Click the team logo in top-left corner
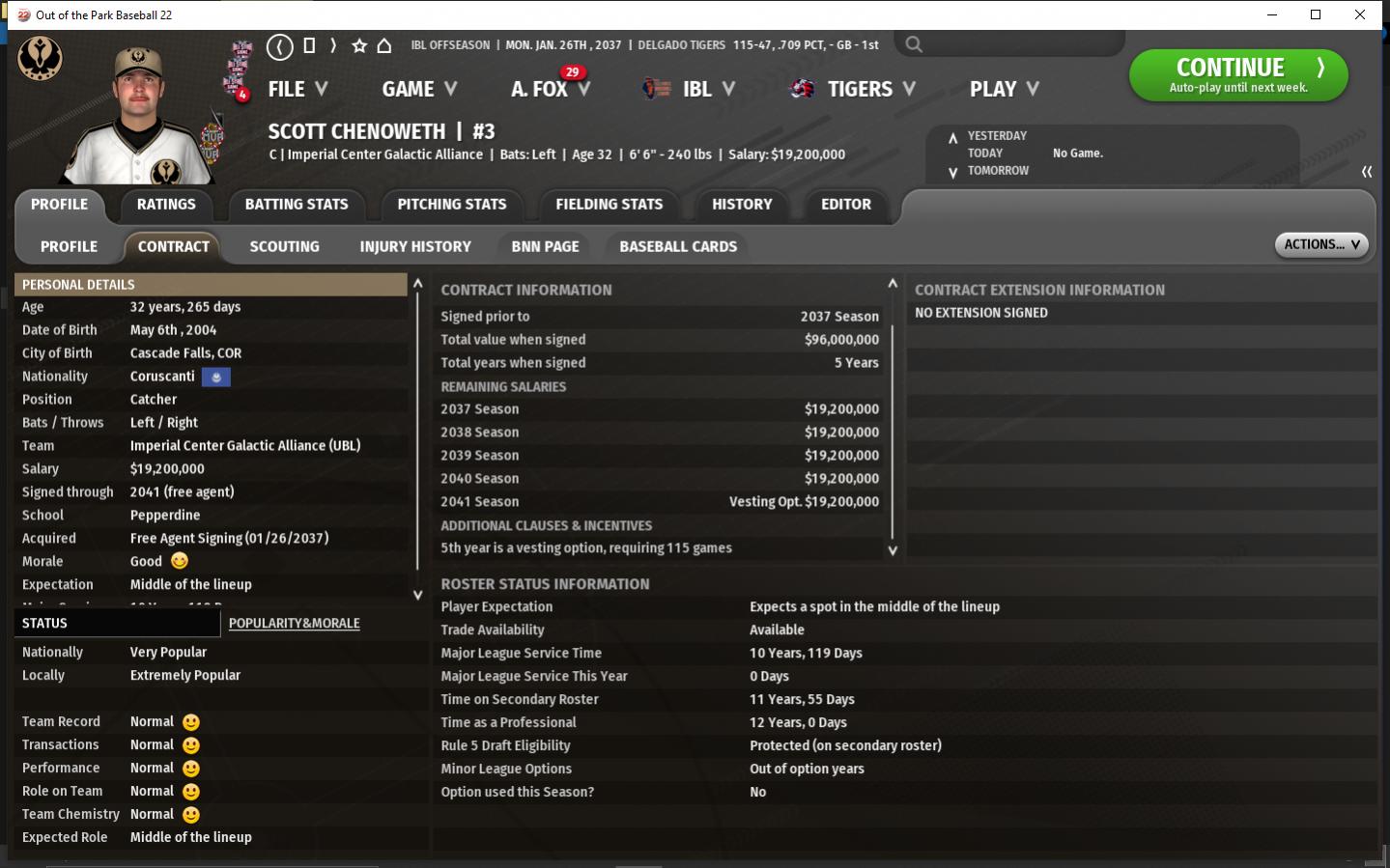The image size is (1390, 868). tap(40, 59)
